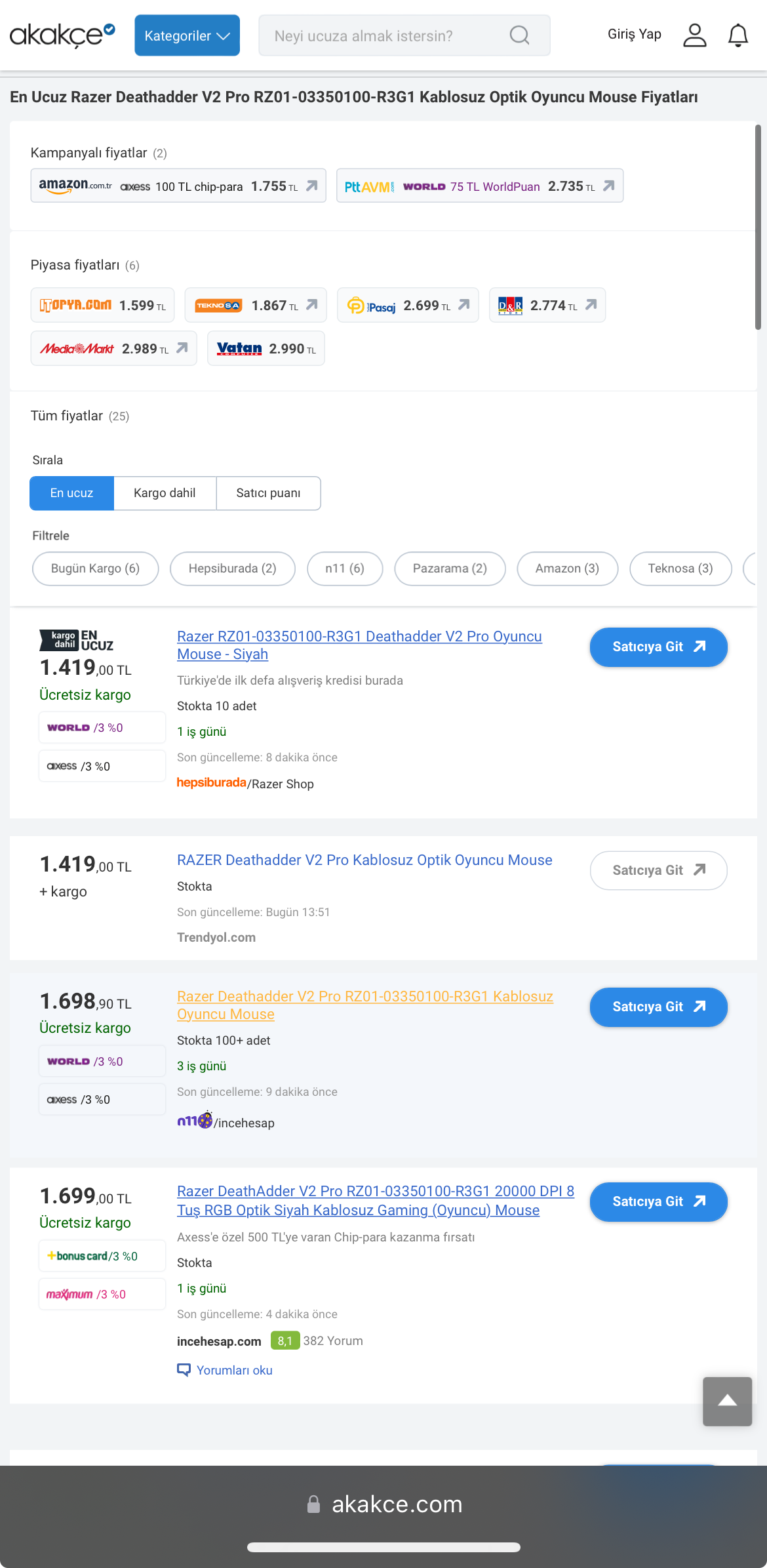Viewport: 767px width, 1568px height.
Task: Click the search magnifier icon
Action: [519, 35]
